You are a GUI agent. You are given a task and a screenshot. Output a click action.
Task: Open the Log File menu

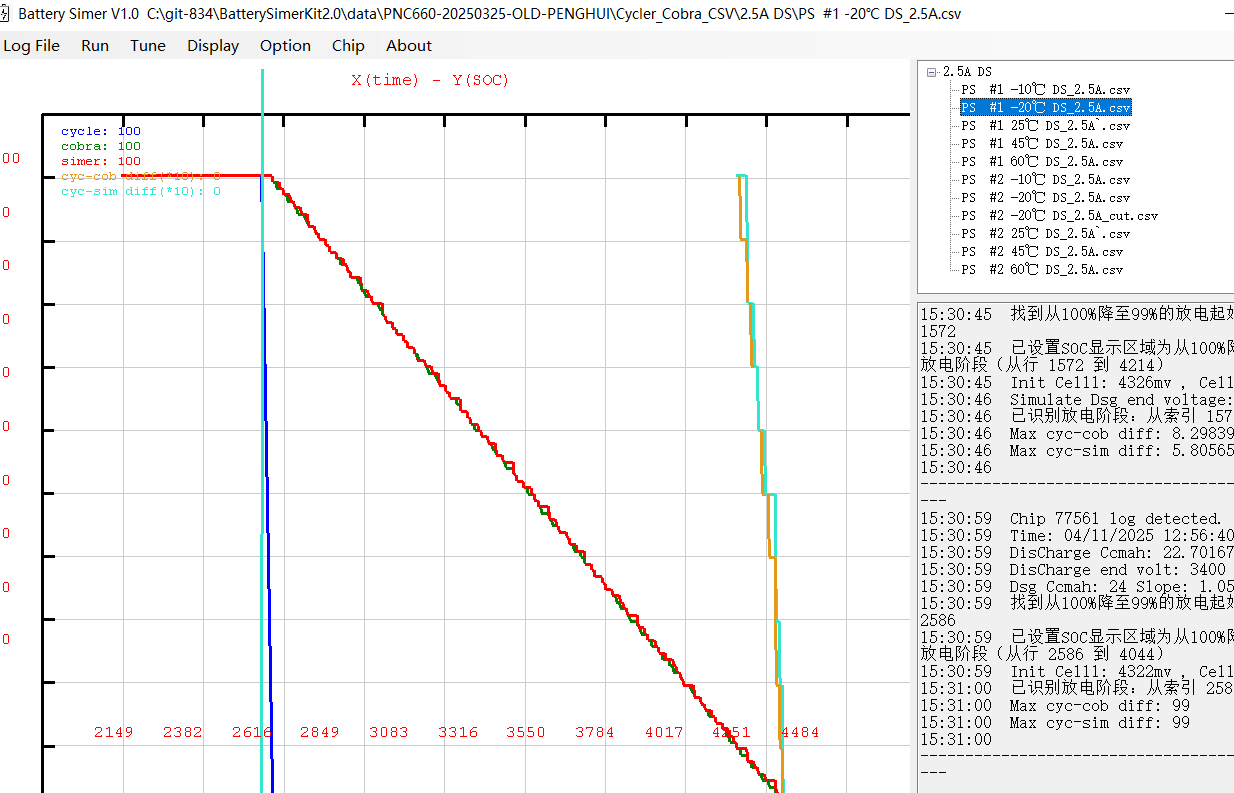coord(31,45)
